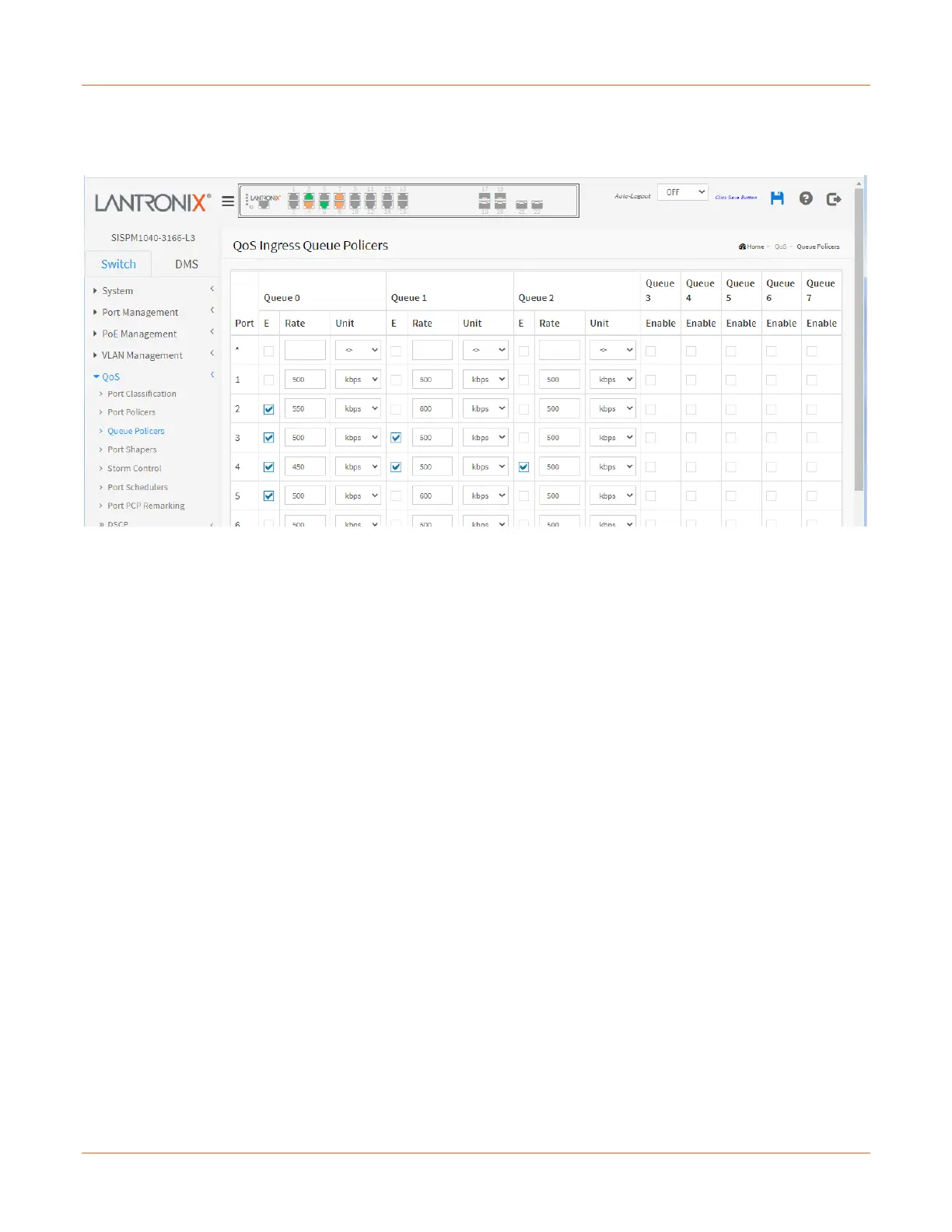This screenshot has width=952, height=1232.
Task: Click the page vertical scrollbar
Action: 859,339
